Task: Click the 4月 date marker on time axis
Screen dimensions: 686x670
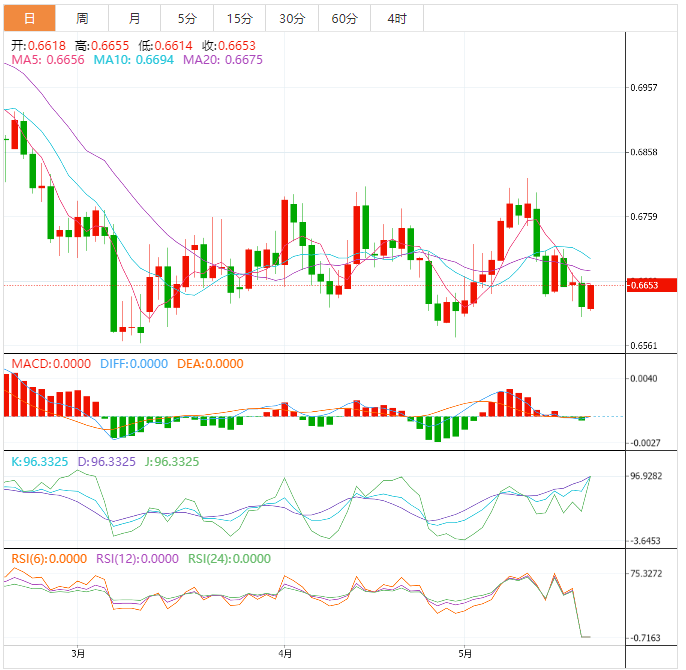Action: coord(285,655)
